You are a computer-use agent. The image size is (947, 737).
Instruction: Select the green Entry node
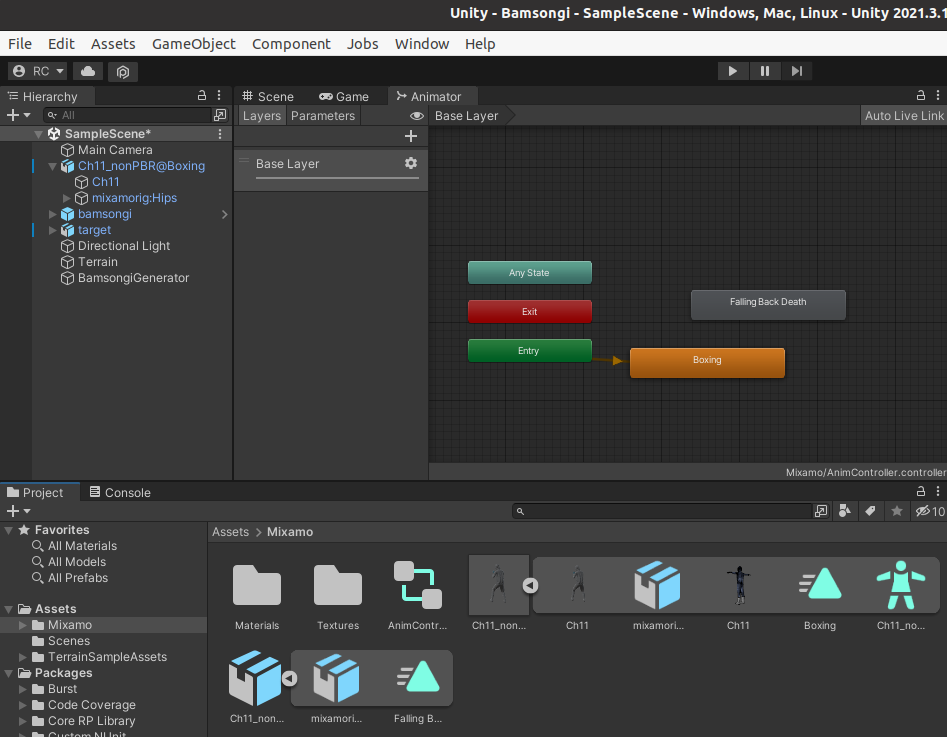click(530, 351)
